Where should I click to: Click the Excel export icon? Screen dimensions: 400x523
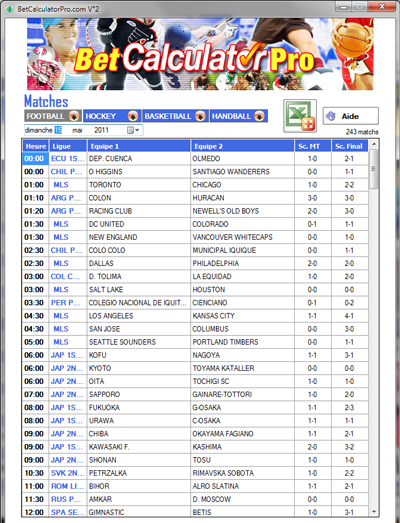(300, 116)
